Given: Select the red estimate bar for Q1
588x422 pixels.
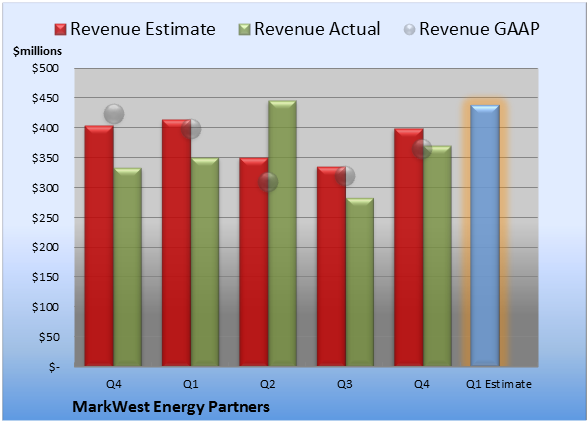Looking at the screenshot, I should [x=176, y=243].
